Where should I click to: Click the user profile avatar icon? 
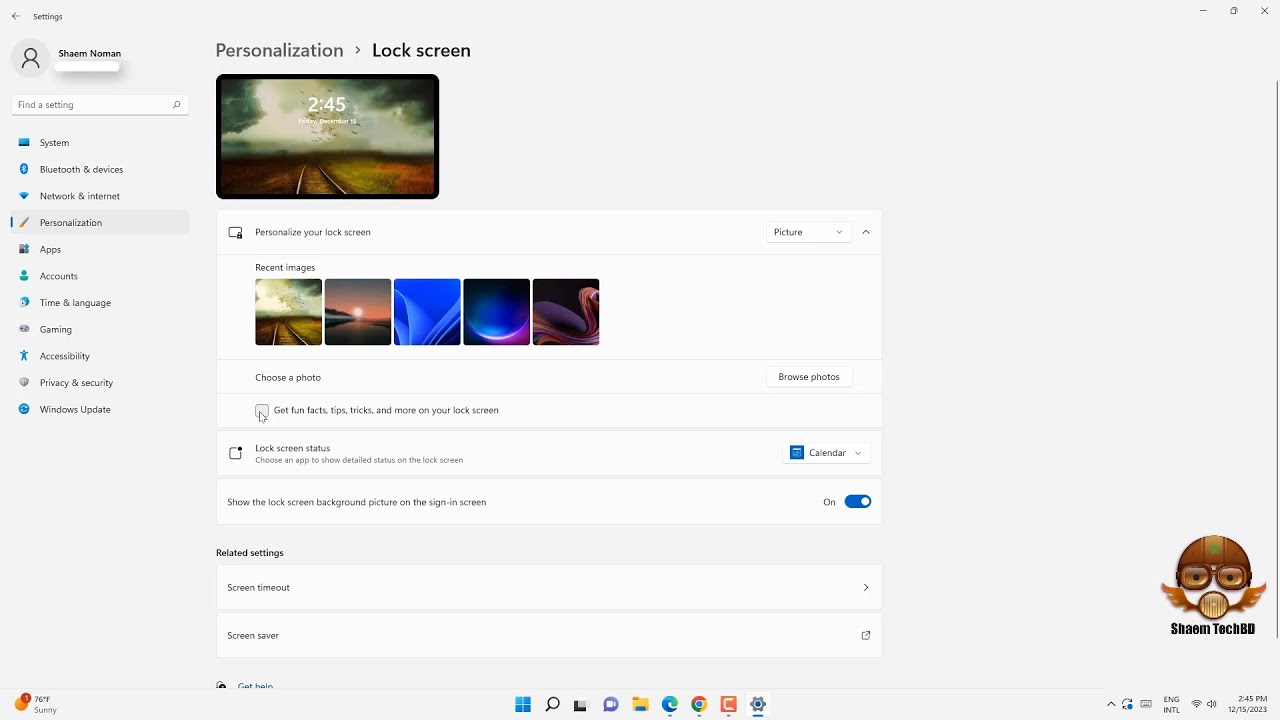click(31, 59)
